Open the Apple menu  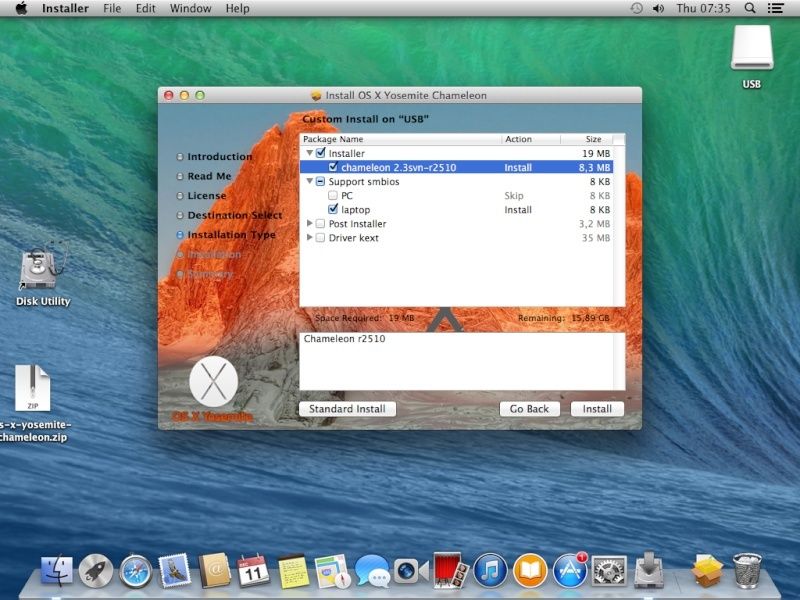pos(21,8)
